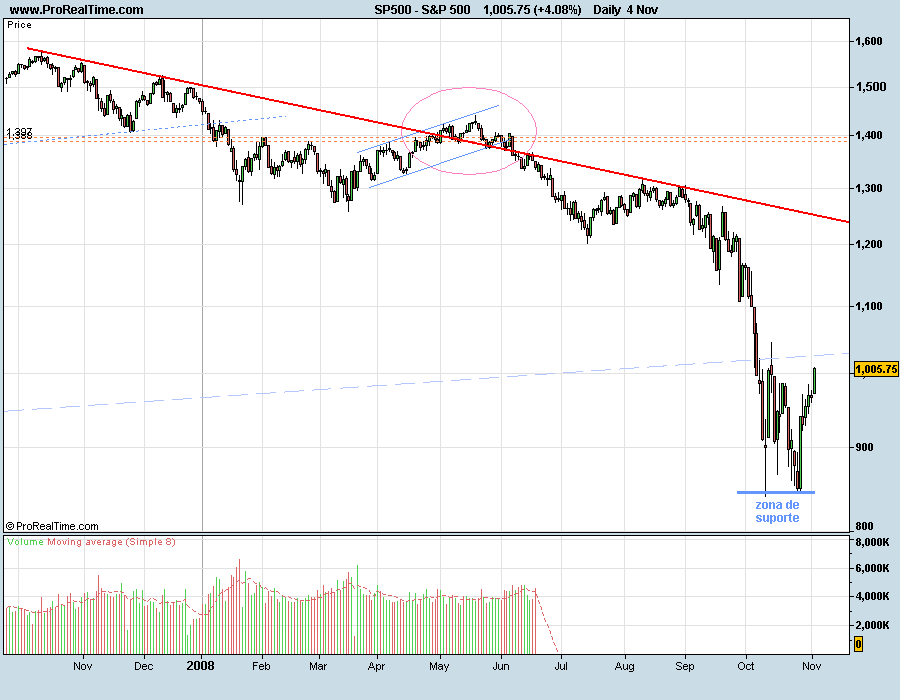Viewport: 900px width, 700px height.
Task: Click the Nov label just after Oct
Action: tap(812, 666)
